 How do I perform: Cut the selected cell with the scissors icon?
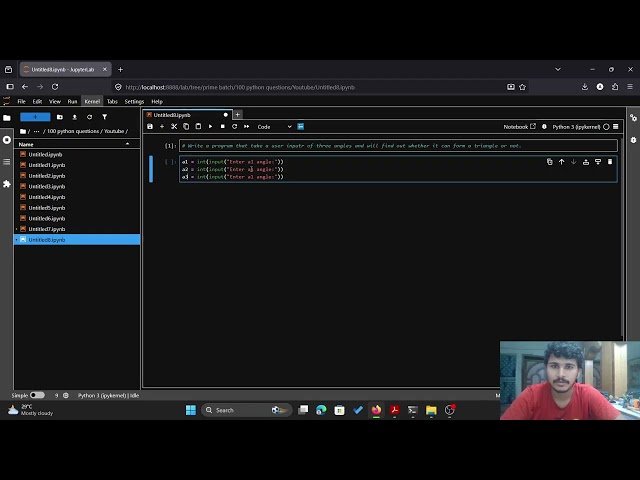[x=174, y=127]
